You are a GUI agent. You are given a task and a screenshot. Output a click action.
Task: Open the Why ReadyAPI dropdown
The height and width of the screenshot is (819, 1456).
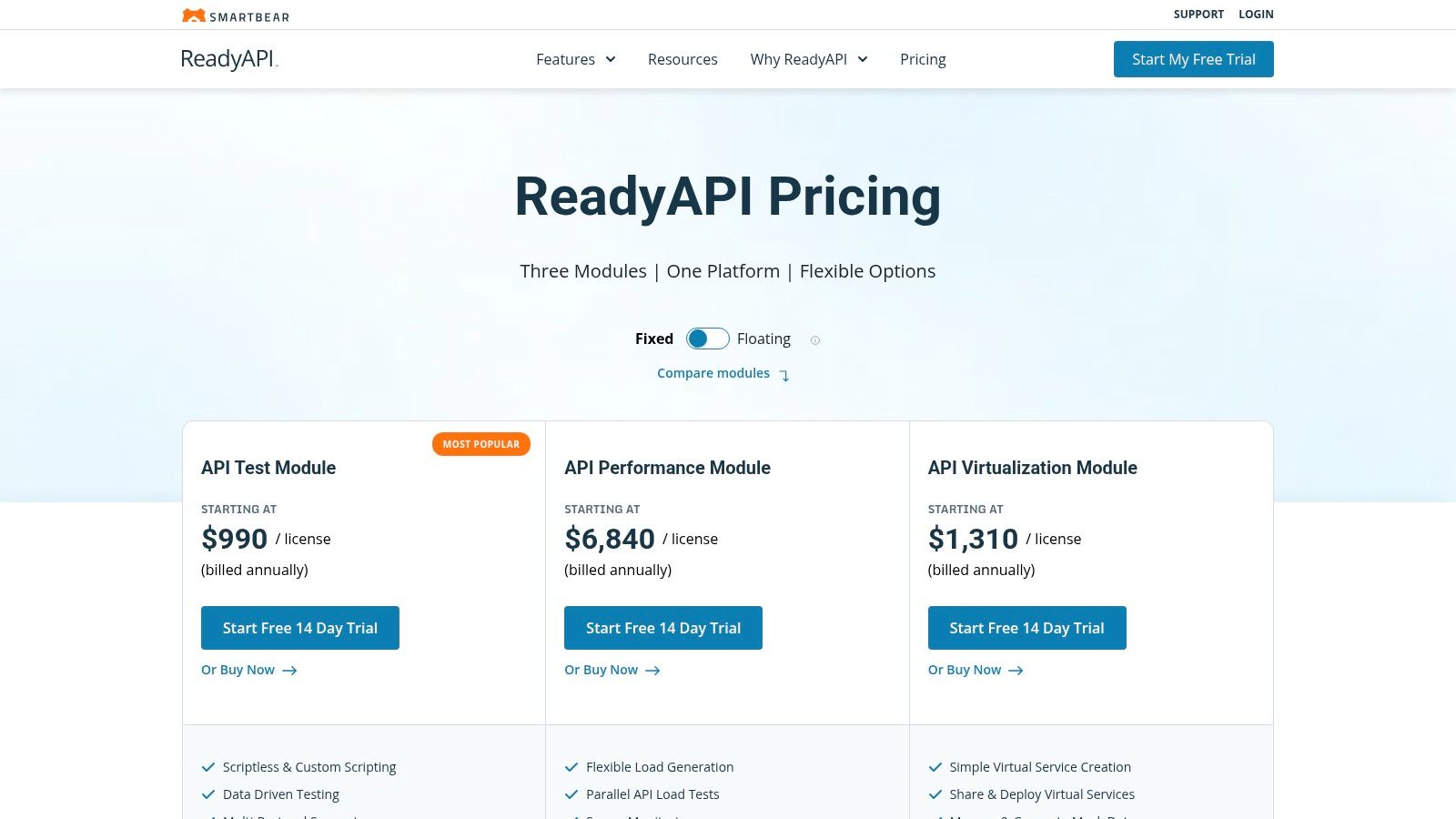[798, 59]
